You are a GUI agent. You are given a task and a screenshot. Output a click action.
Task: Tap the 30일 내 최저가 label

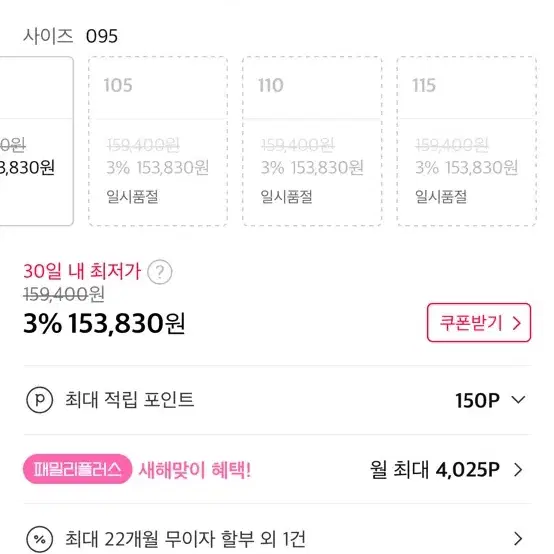(82, 271)
